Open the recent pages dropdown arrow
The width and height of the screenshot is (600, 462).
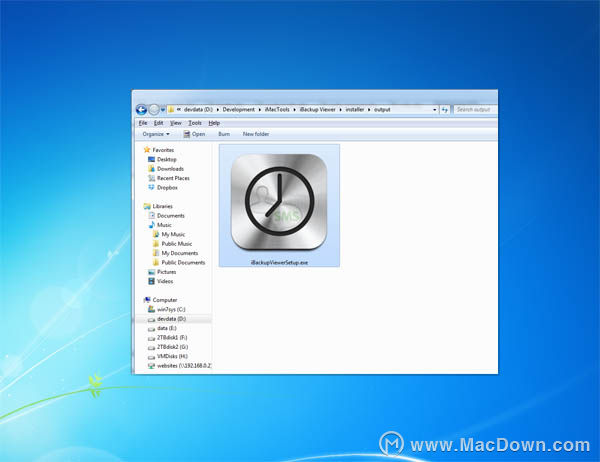(x=163, y=110)
